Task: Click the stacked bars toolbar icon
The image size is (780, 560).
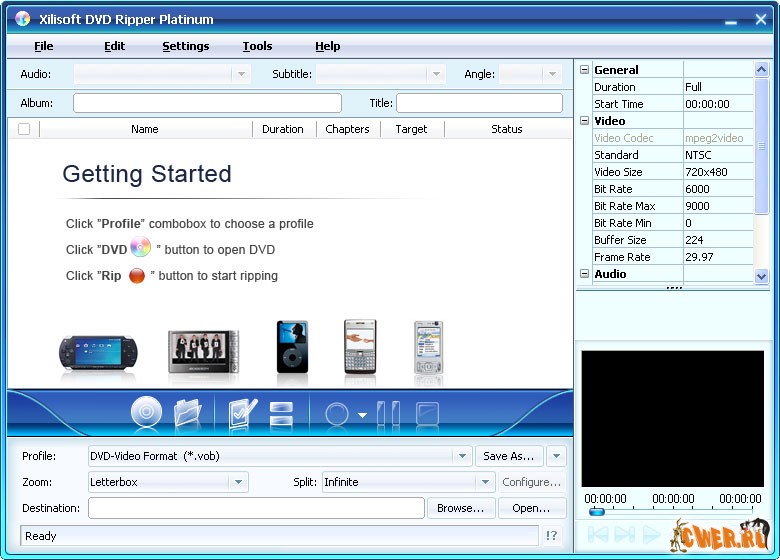Action: (281, 412)
